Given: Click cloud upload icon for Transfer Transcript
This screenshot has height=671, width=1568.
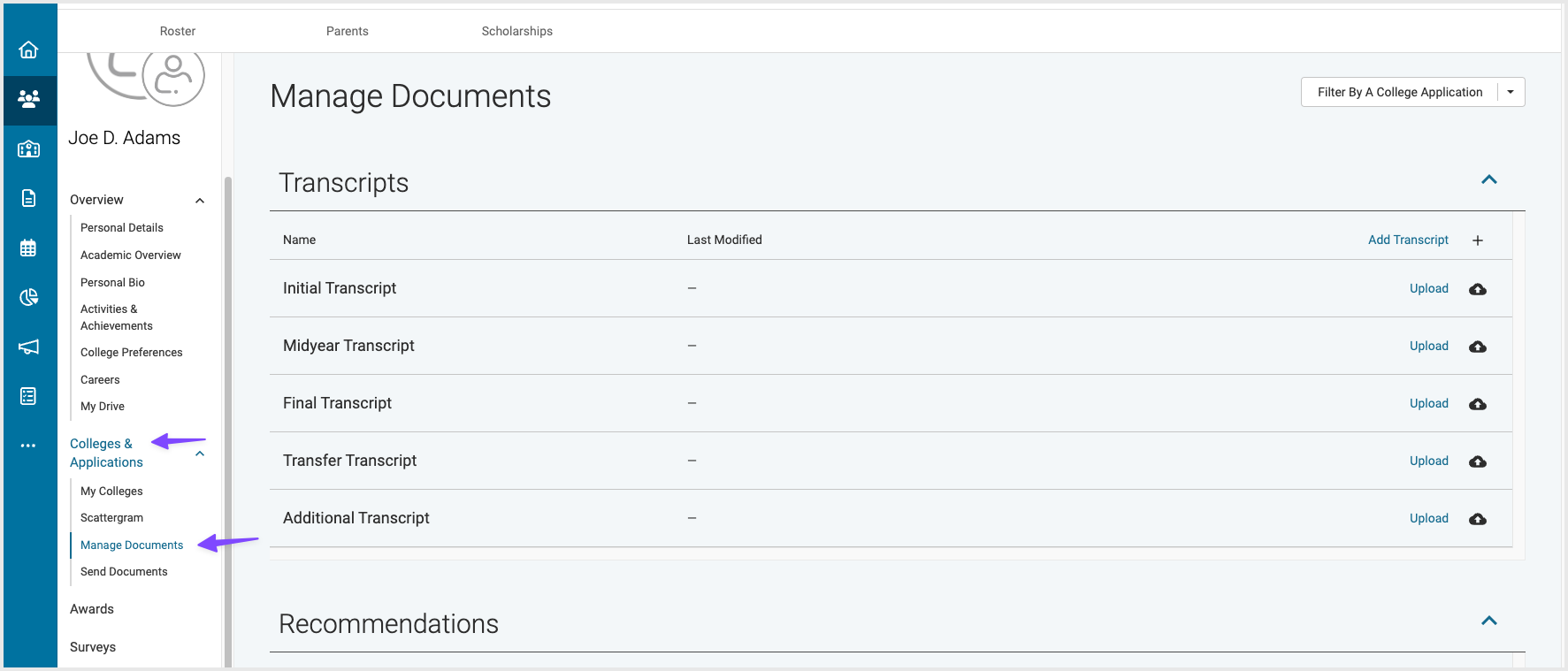Looking at the screenshot, I should 1478,461.
